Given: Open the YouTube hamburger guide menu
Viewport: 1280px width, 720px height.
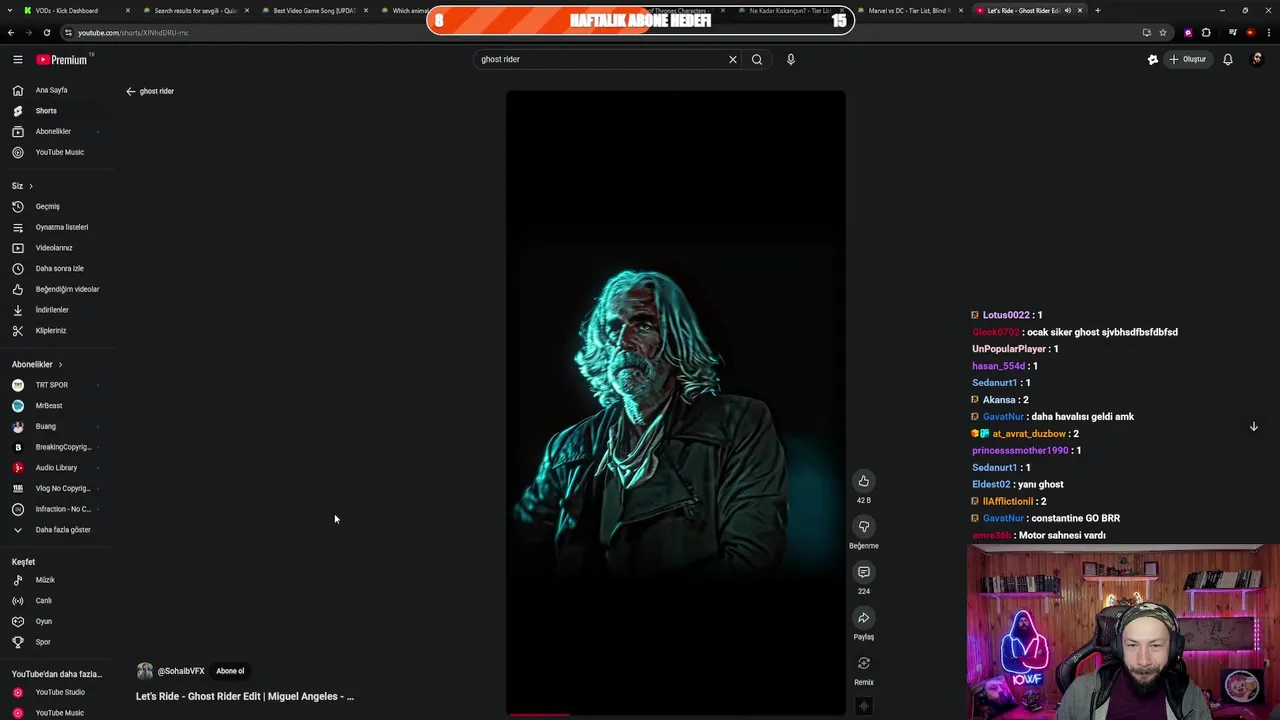Looking at the screenshot, I should (17, 59).
